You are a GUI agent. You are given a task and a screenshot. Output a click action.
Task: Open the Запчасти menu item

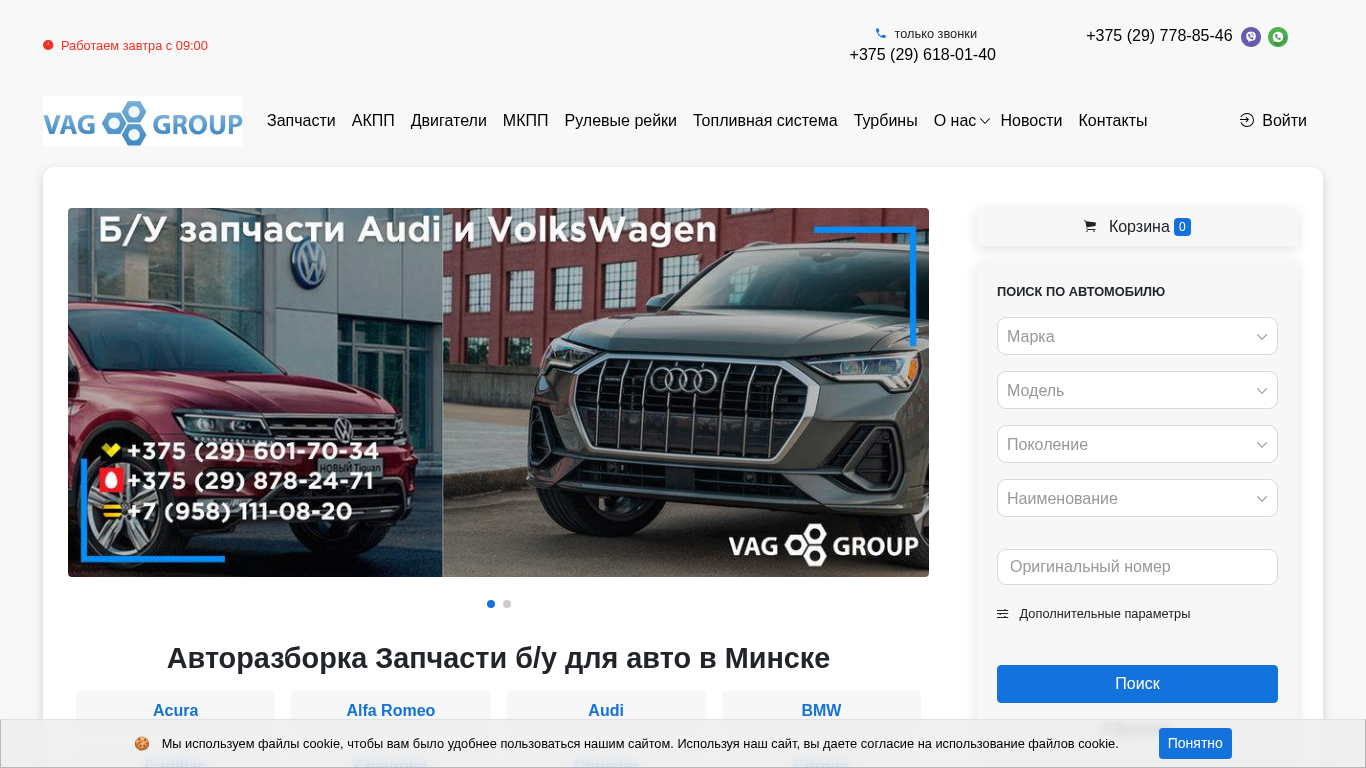[301, 121]
